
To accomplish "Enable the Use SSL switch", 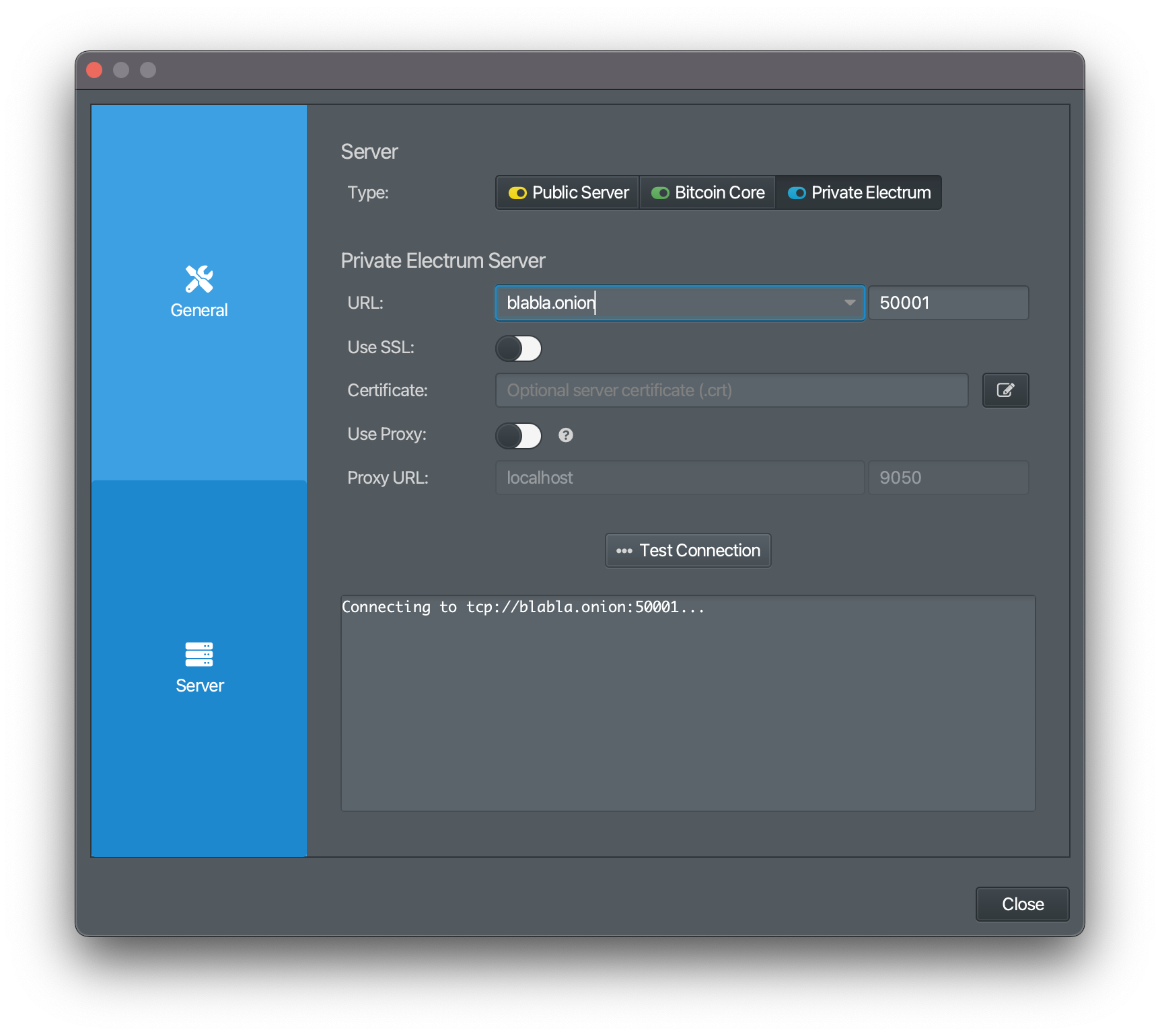I will tap(519, 348).
